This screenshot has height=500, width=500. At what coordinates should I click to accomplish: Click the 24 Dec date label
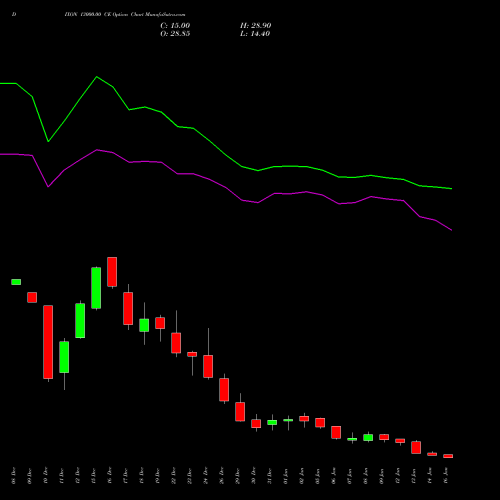pos(205,476)
